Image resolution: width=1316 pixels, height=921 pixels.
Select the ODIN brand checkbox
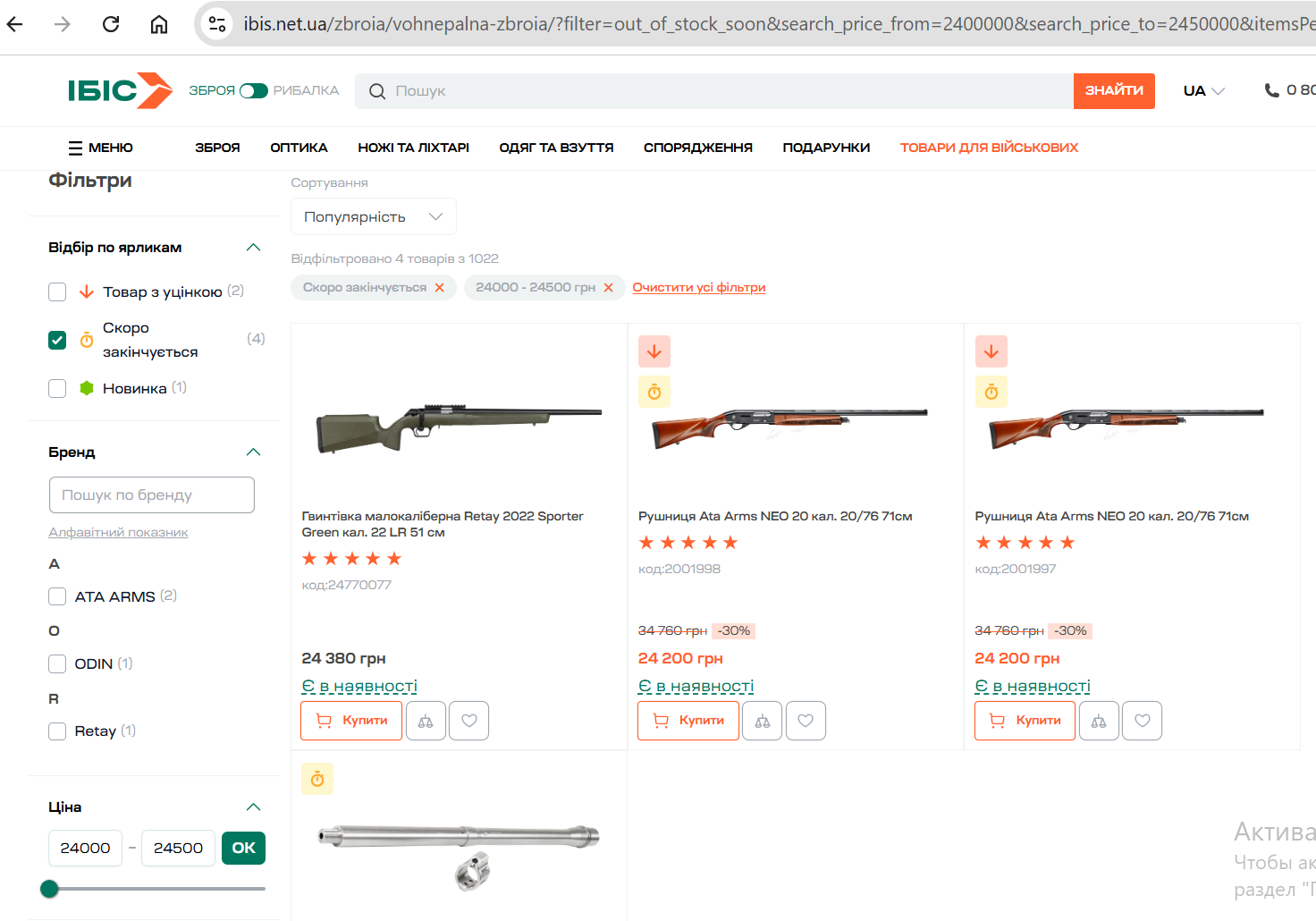coord(57,663)
